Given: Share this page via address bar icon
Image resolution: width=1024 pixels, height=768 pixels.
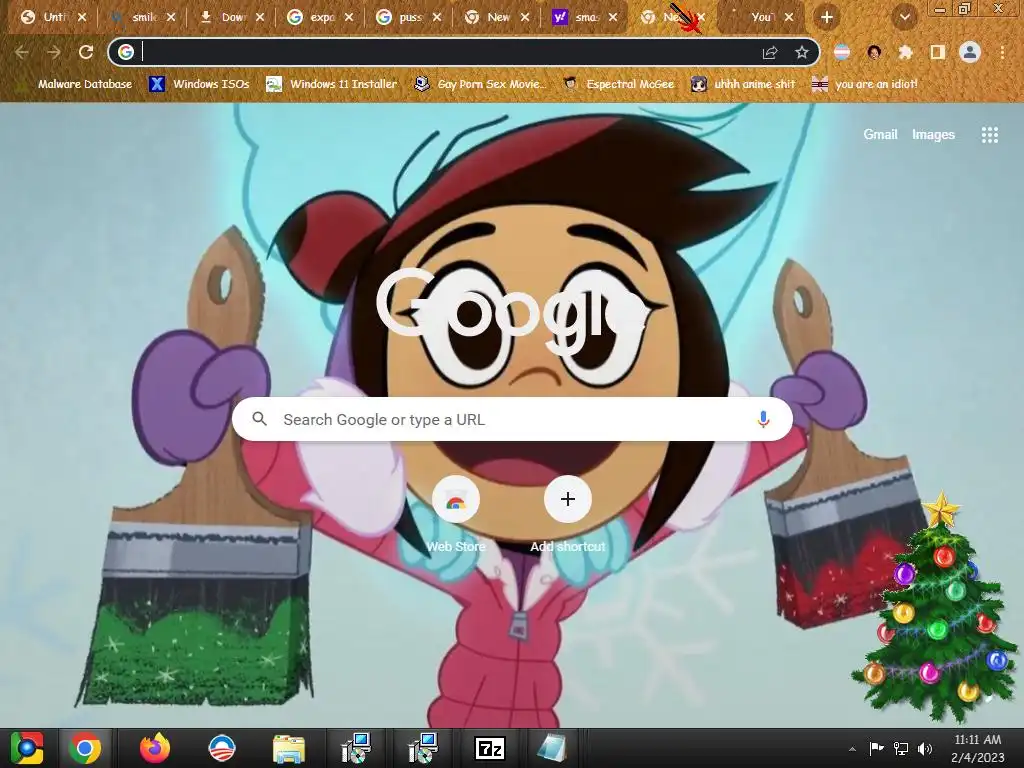Looking at the screenshot, I should (x=770, y=52).
